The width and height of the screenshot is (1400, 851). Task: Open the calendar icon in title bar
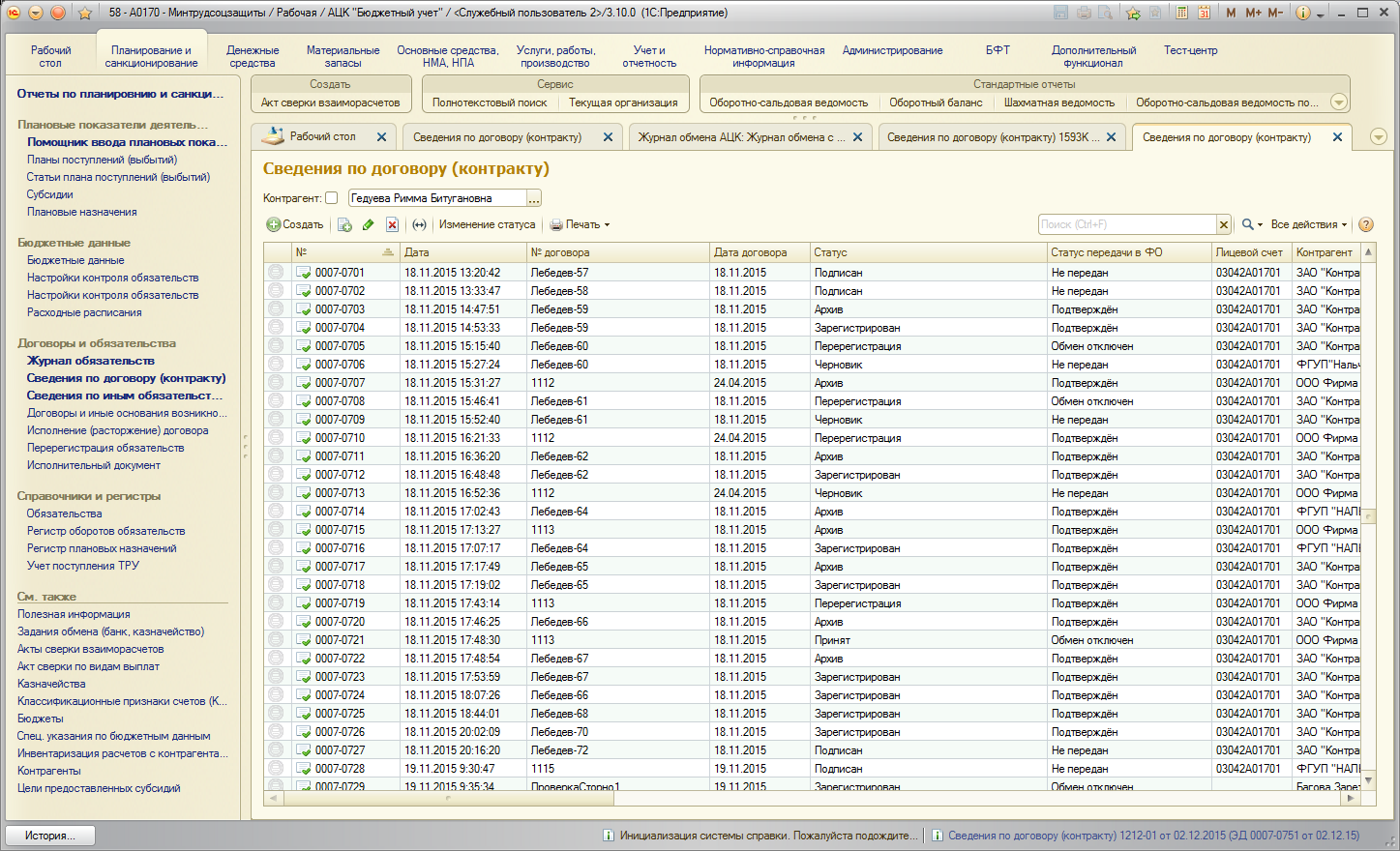tap(1205, 13)
